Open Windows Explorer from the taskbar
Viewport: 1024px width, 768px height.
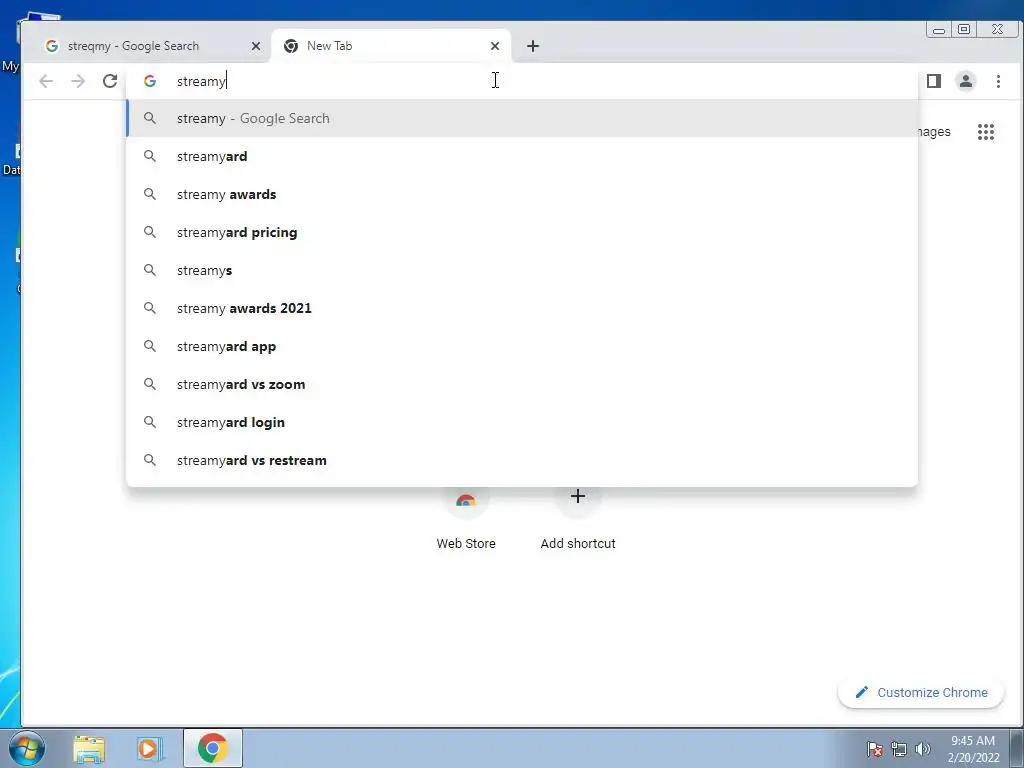[x=89, y=748]
